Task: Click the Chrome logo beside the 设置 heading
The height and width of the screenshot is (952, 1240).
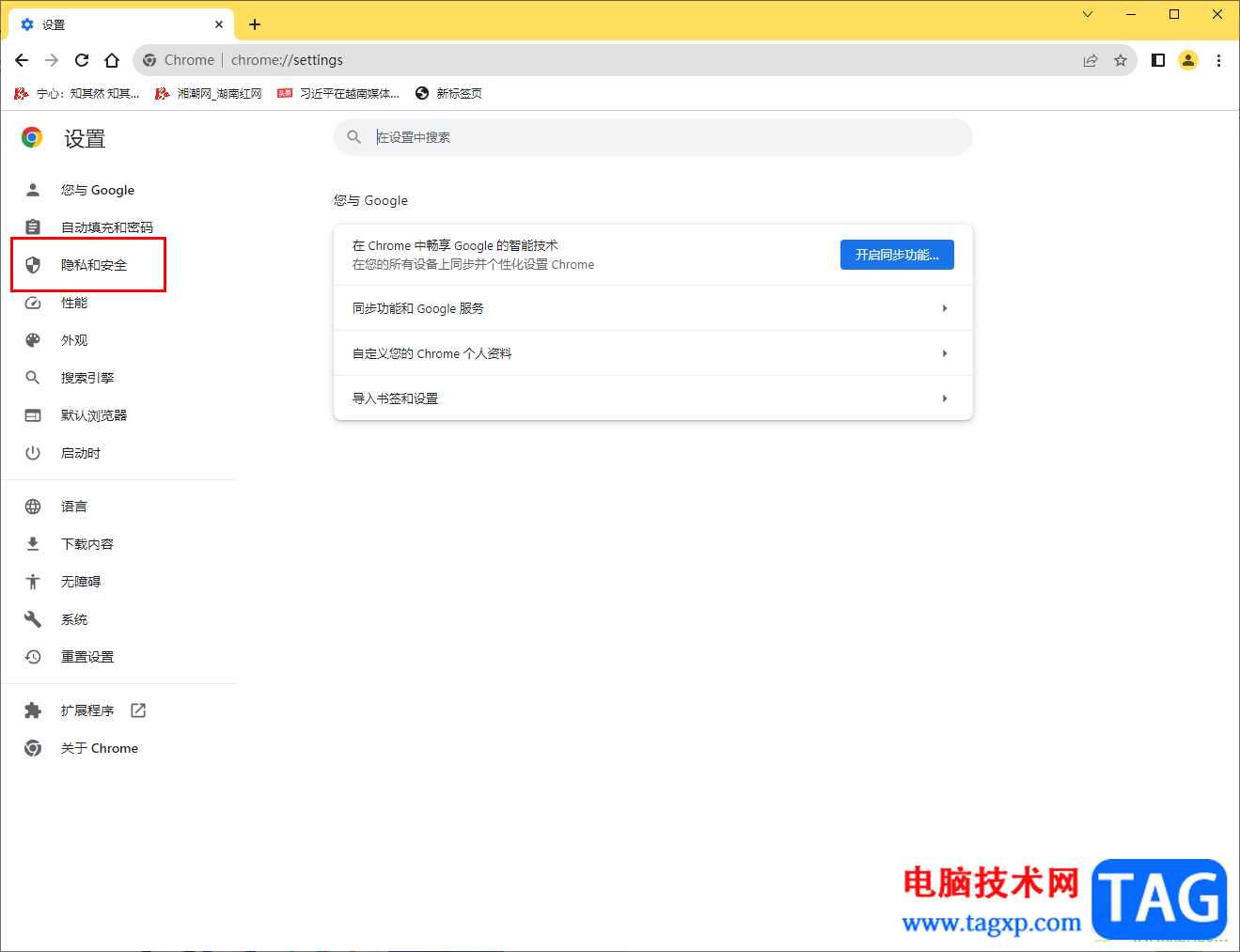Action: tap(32, 138)
